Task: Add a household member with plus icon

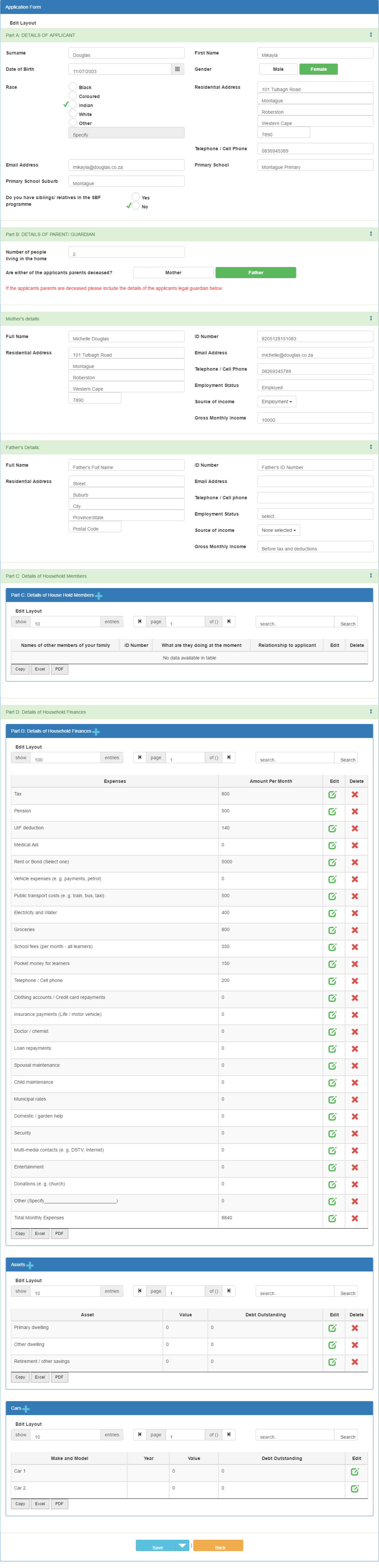Action: click(98, 596)
